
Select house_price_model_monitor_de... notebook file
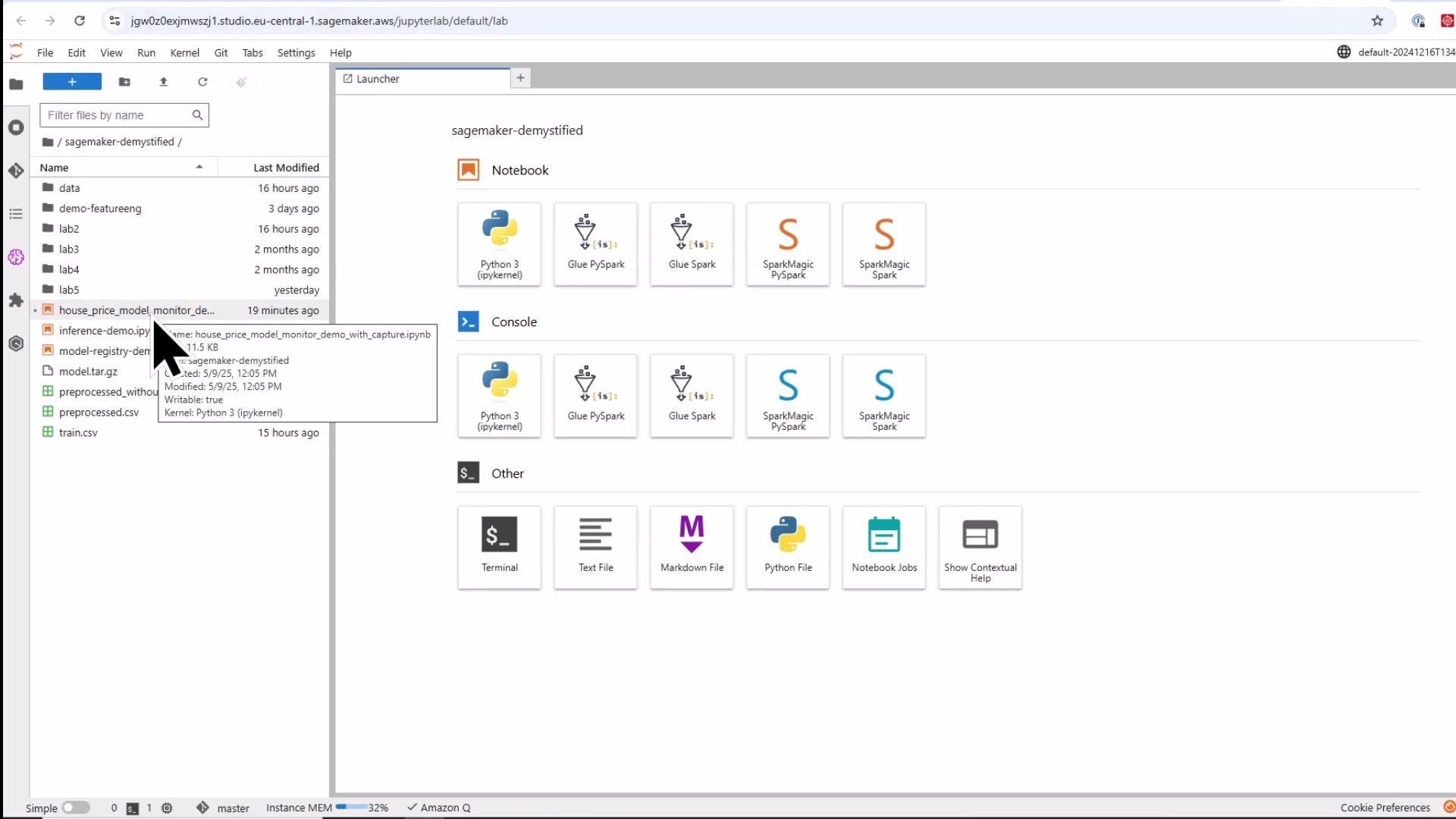pos(180,311)
